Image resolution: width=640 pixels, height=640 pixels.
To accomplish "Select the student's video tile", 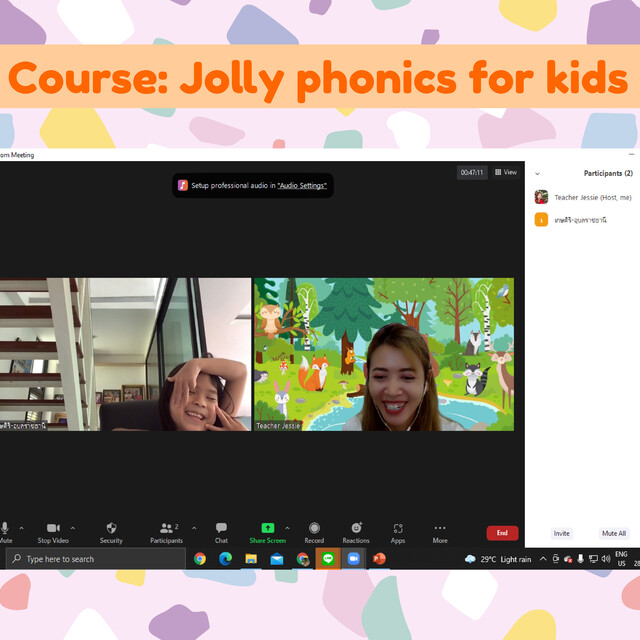I will click(125, 354).
